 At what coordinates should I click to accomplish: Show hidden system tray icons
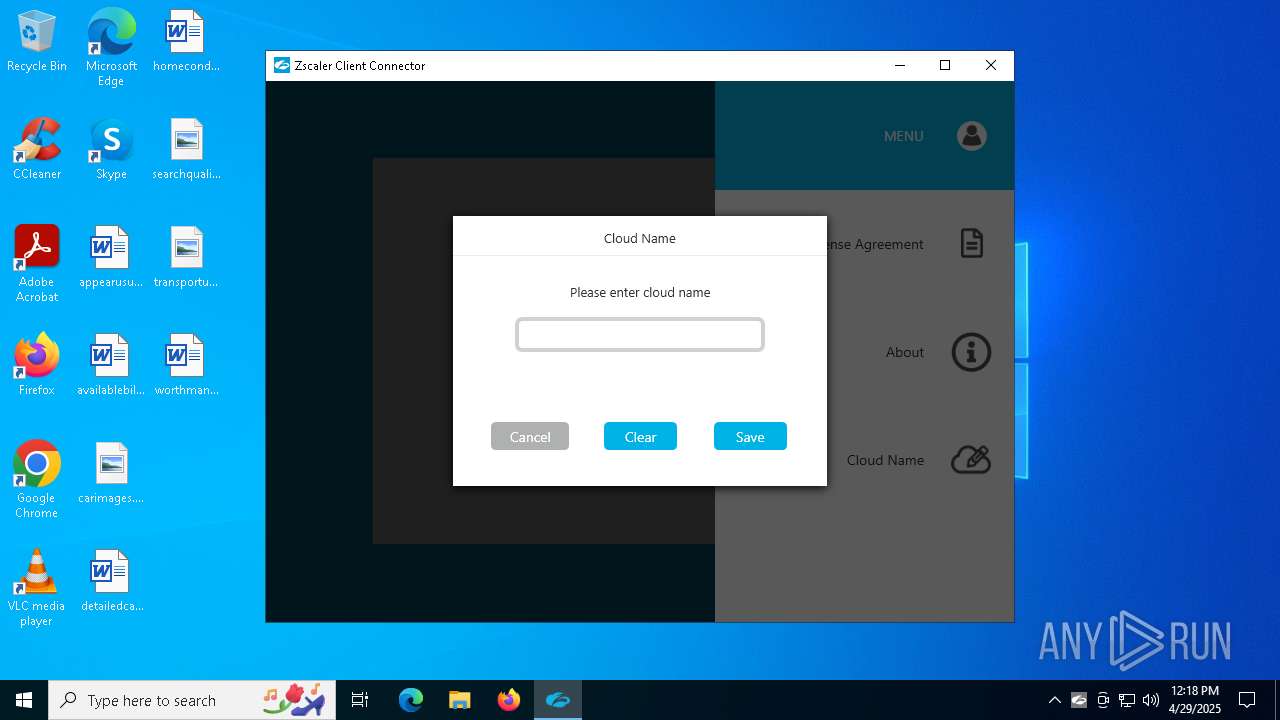[1055, 700]
